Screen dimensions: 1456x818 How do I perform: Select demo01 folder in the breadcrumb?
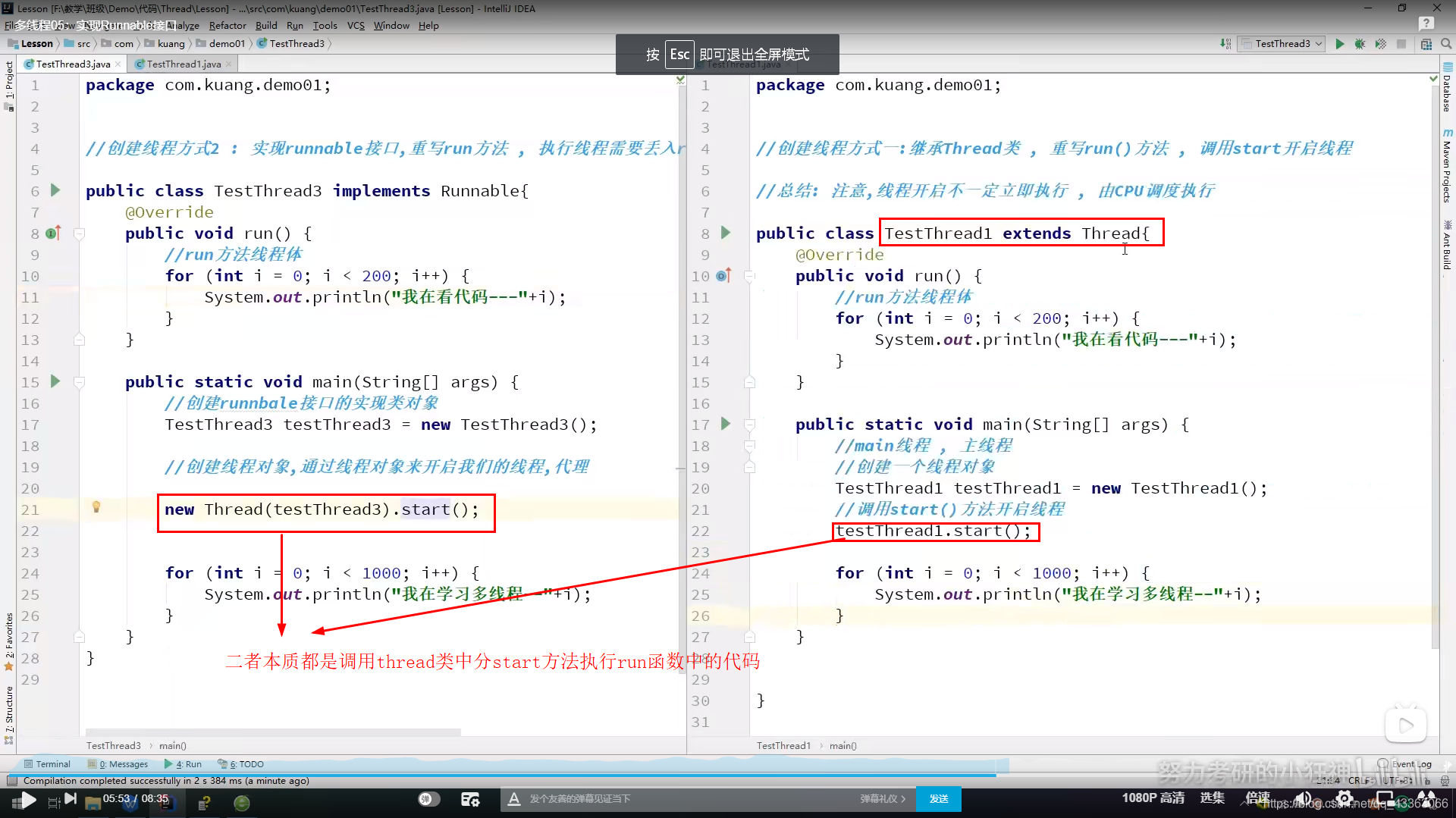[x=221, y=44]
